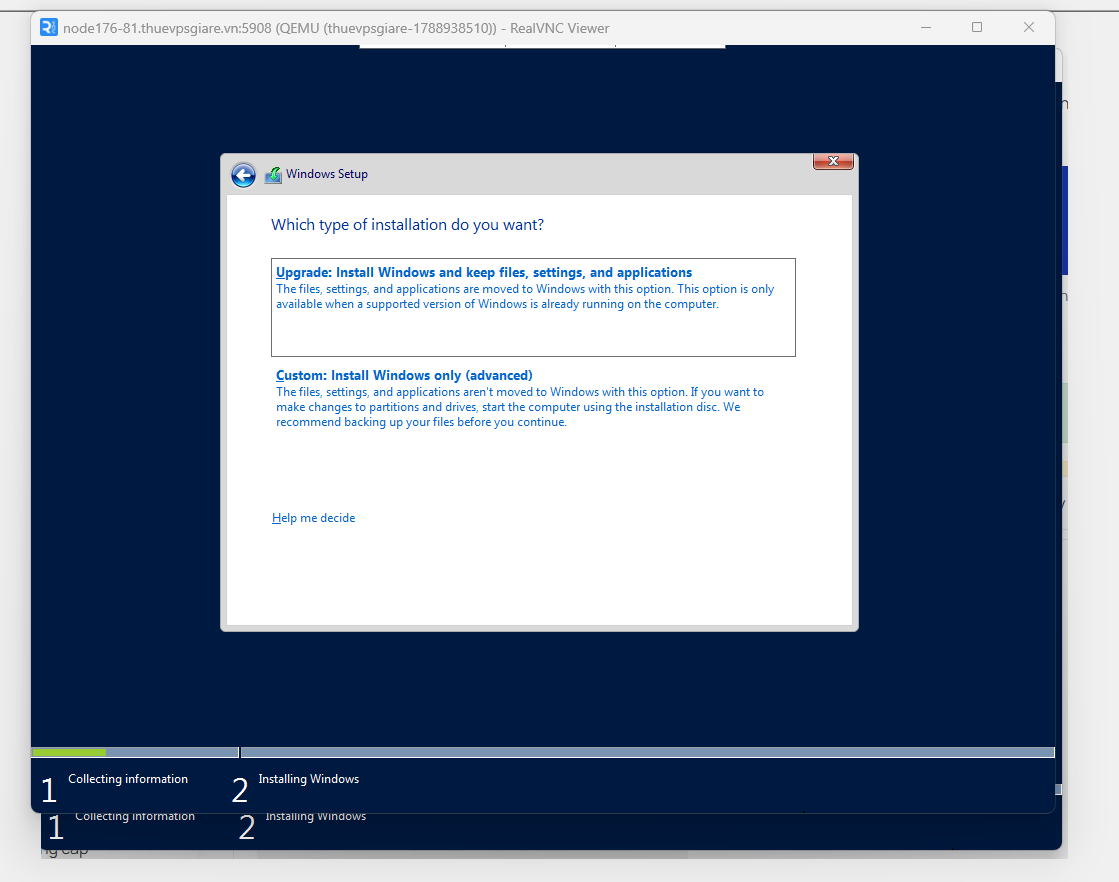Click the Custom option description paragraph

point(520,407)
